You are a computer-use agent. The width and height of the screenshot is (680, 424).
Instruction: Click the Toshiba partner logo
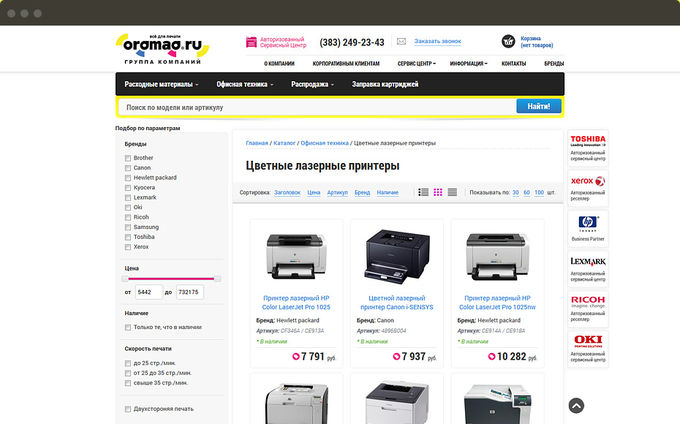pos(587,139)
